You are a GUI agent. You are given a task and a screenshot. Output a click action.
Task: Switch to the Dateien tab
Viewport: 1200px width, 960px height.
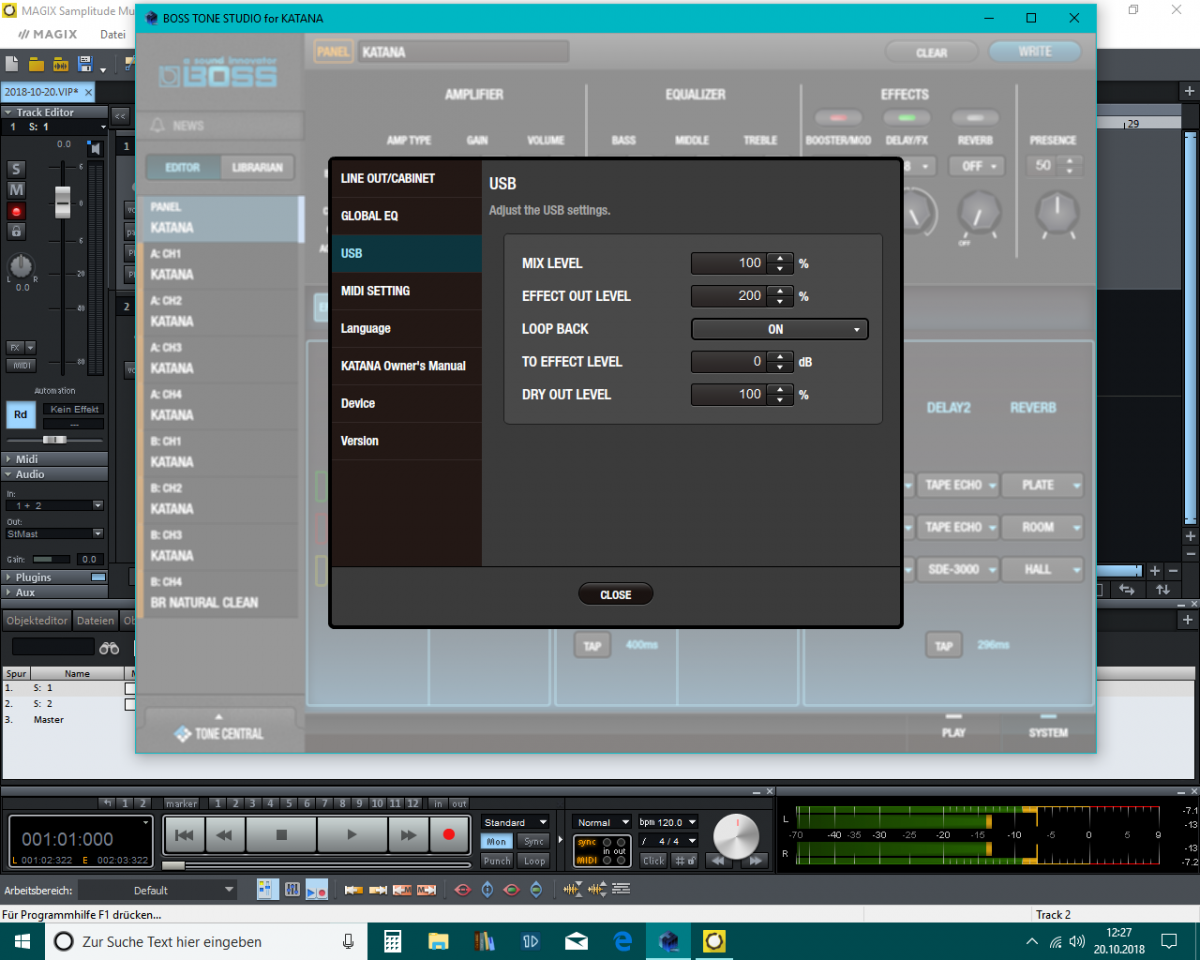point(96,620)
